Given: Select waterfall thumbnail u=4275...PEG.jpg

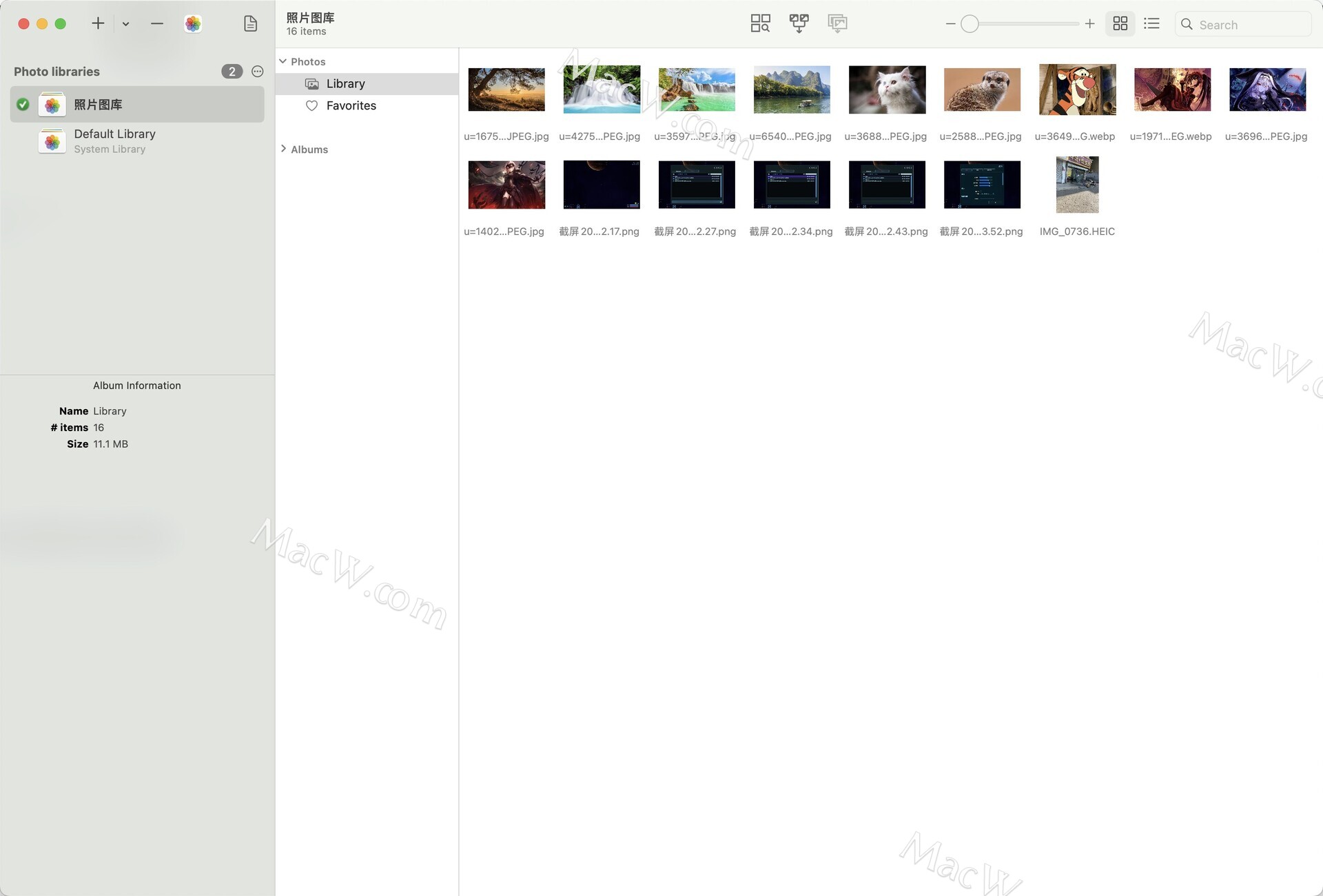Looking at the screenshot, I should 602,90.
